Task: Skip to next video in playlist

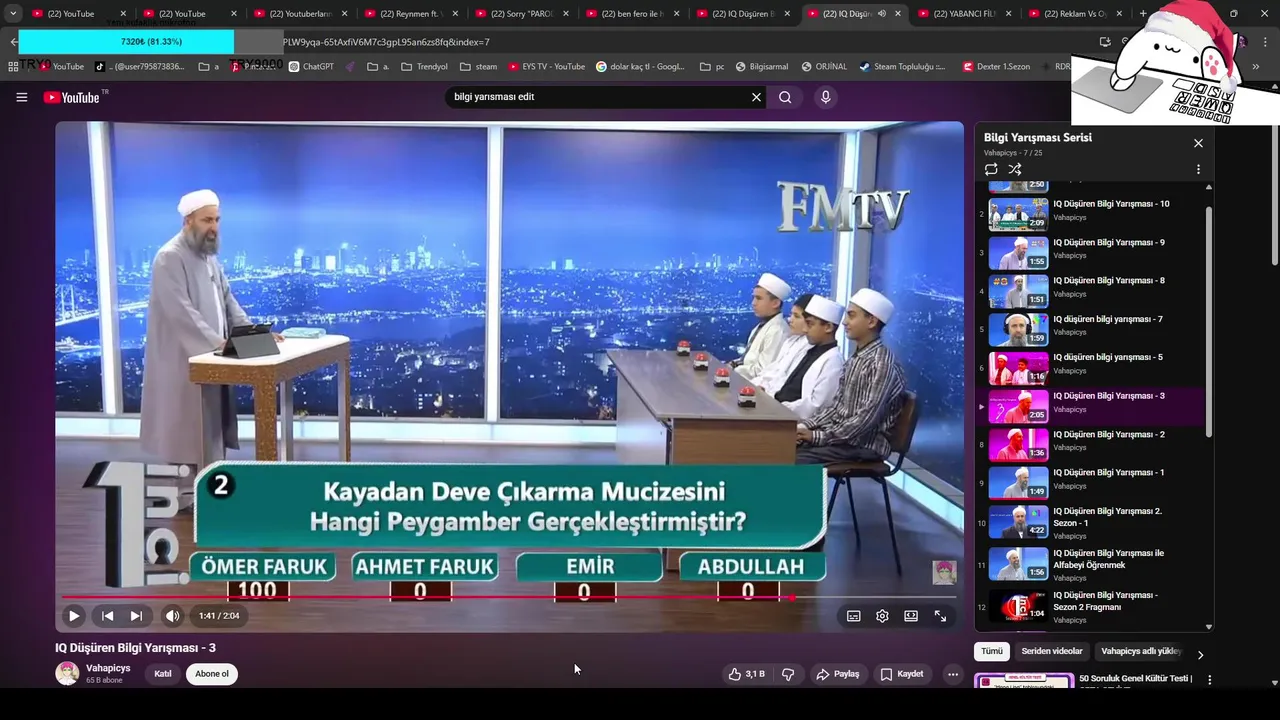Action: tap(136, 616)
